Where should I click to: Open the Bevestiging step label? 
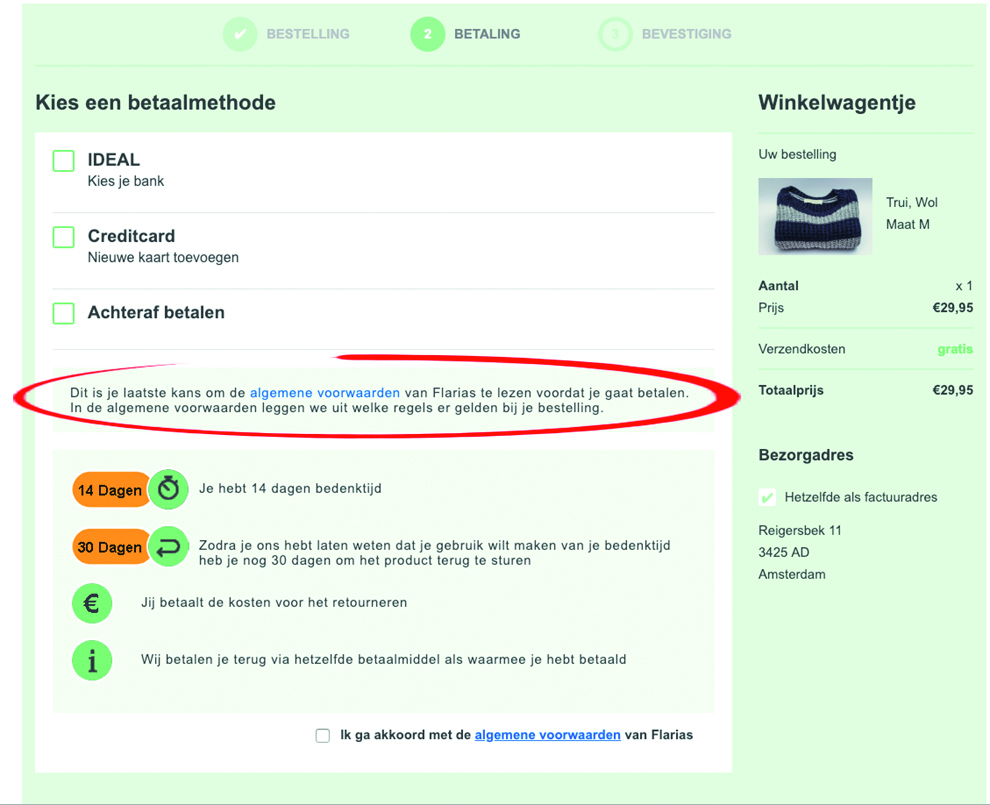pyautogui.click(x=686, y=34)
